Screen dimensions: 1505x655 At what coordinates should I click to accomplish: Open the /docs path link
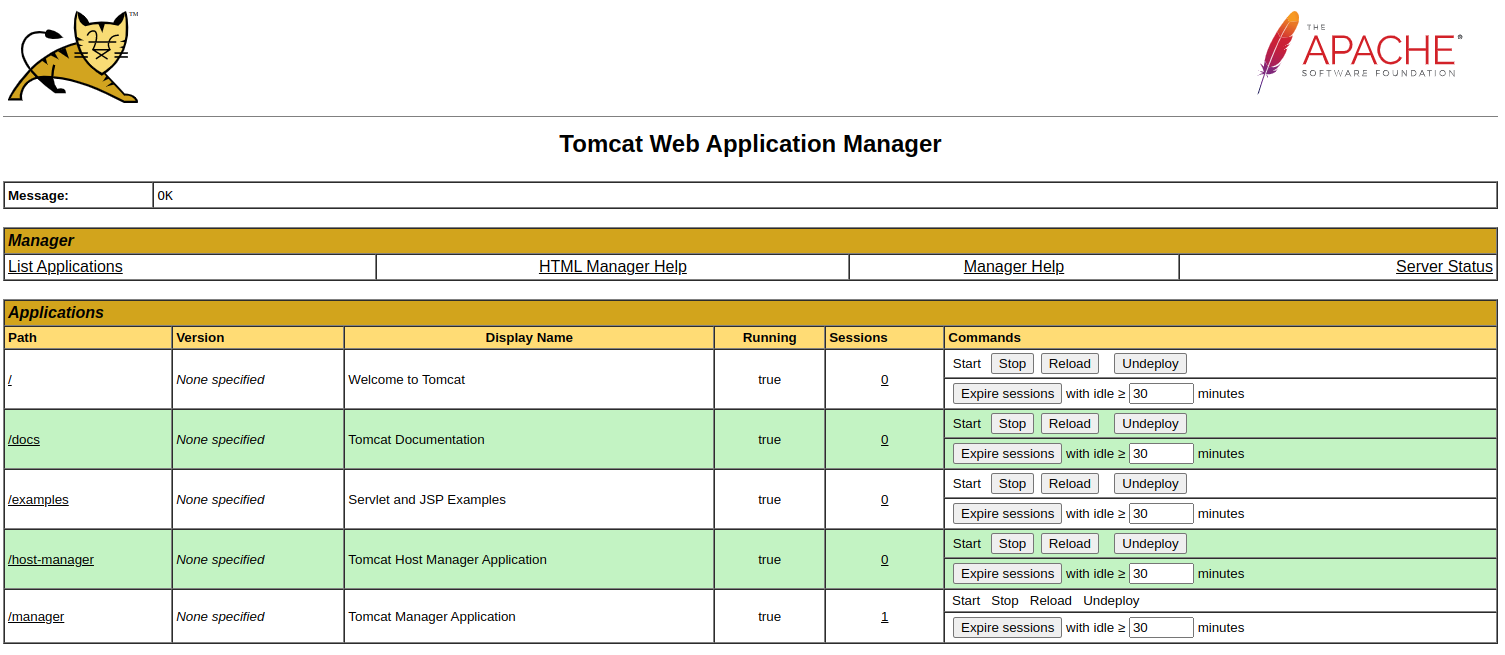(x=24, y=440)
